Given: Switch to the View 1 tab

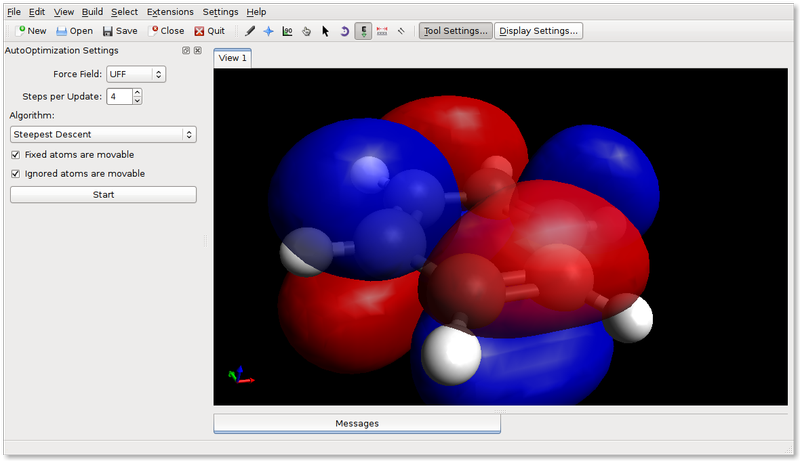Looking at the screenshot, I should pyautogui.click(x=232, y=58).
